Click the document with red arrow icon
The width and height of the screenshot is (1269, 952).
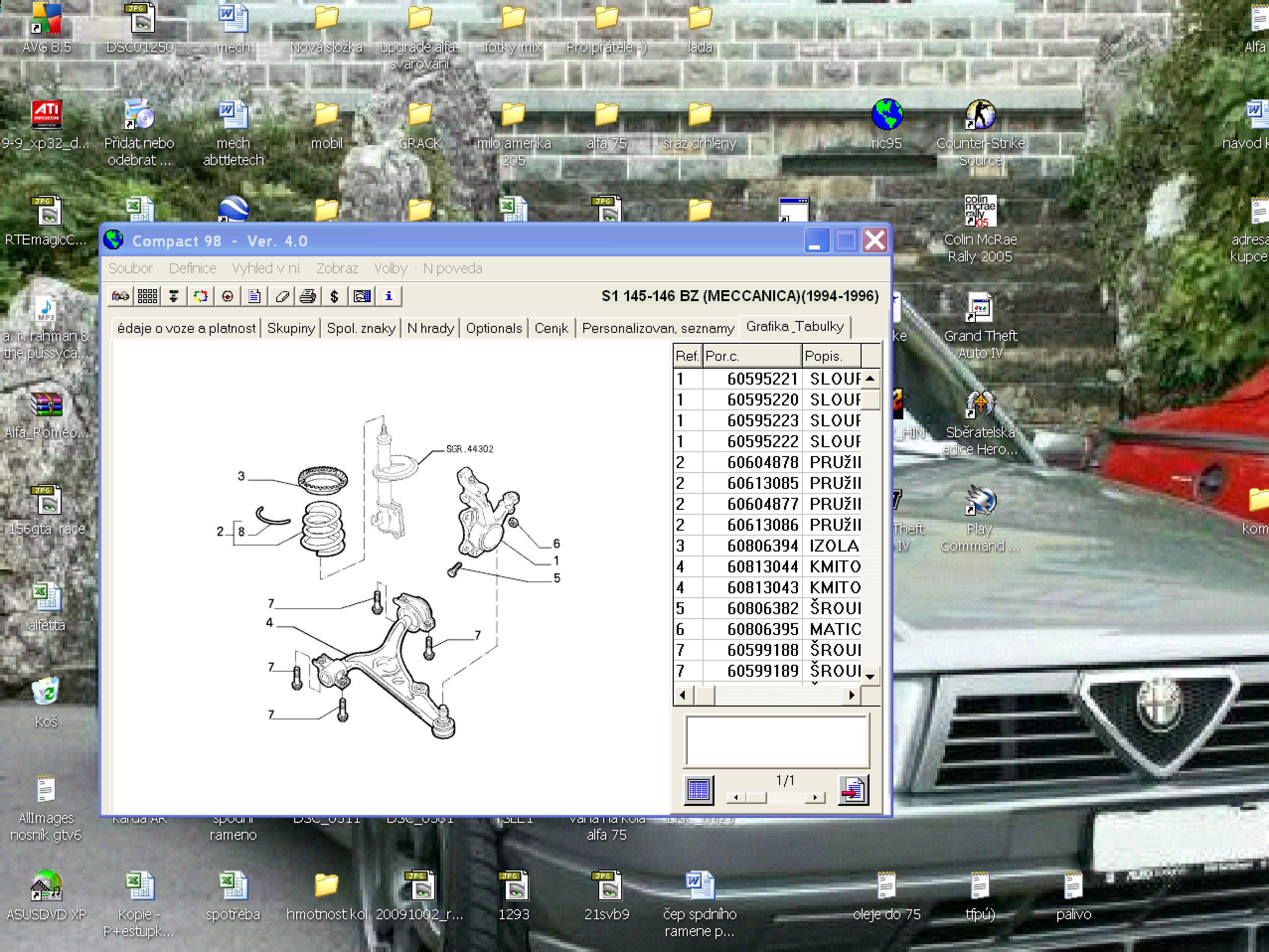[853, 790]
